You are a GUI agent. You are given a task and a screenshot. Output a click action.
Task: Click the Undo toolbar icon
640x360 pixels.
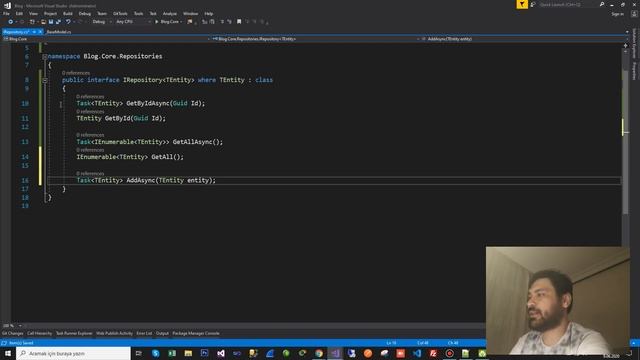68,22
